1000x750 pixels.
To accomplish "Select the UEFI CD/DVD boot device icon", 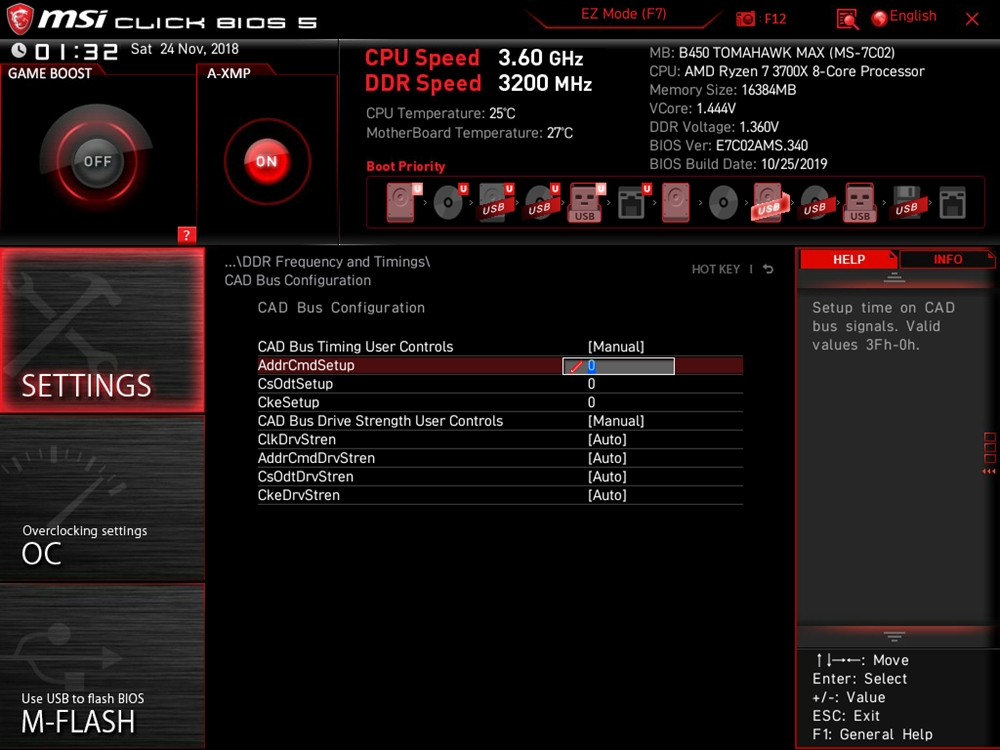I will pos(450,202).
